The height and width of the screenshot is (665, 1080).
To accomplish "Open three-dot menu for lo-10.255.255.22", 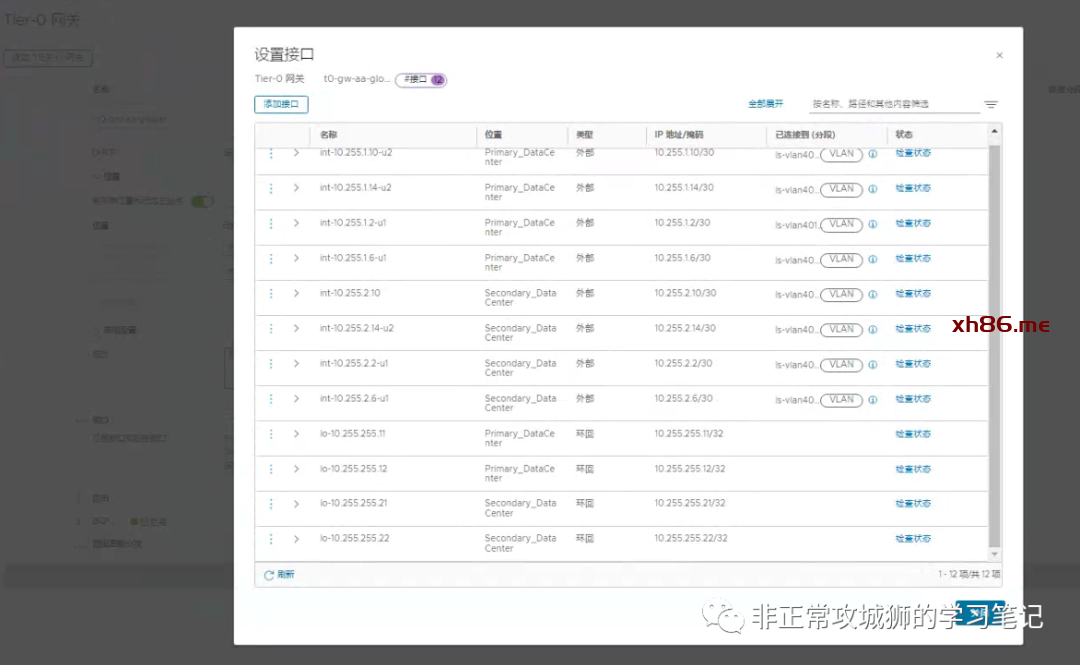I will tap(271, 539).
